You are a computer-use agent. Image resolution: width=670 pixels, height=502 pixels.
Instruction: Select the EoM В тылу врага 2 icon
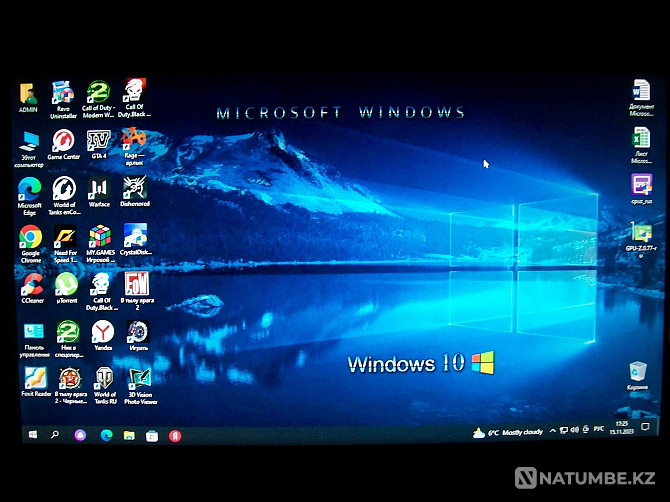[137, 291]
